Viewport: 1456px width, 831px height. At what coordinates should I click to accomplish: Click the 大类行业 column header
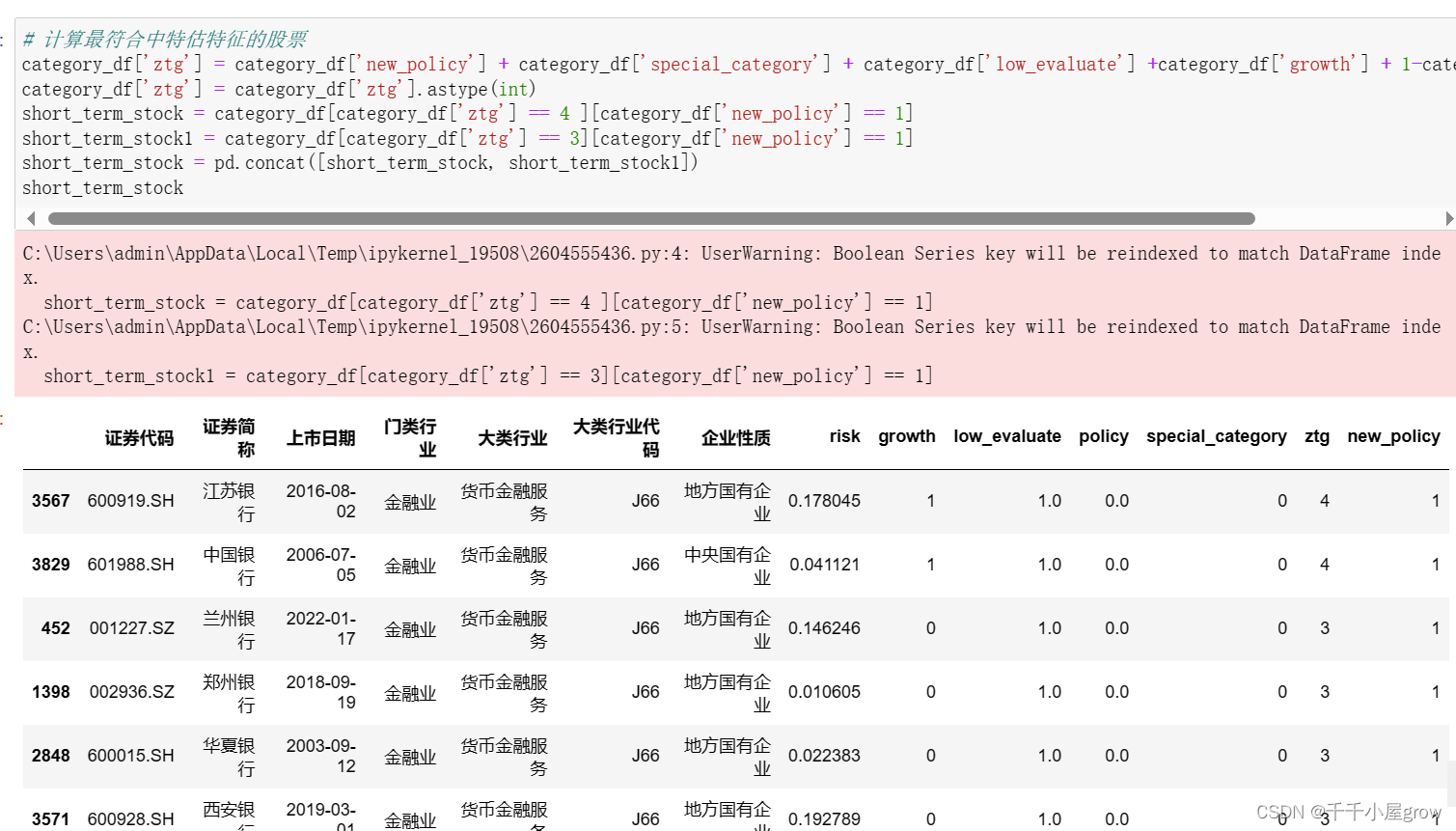512,438
